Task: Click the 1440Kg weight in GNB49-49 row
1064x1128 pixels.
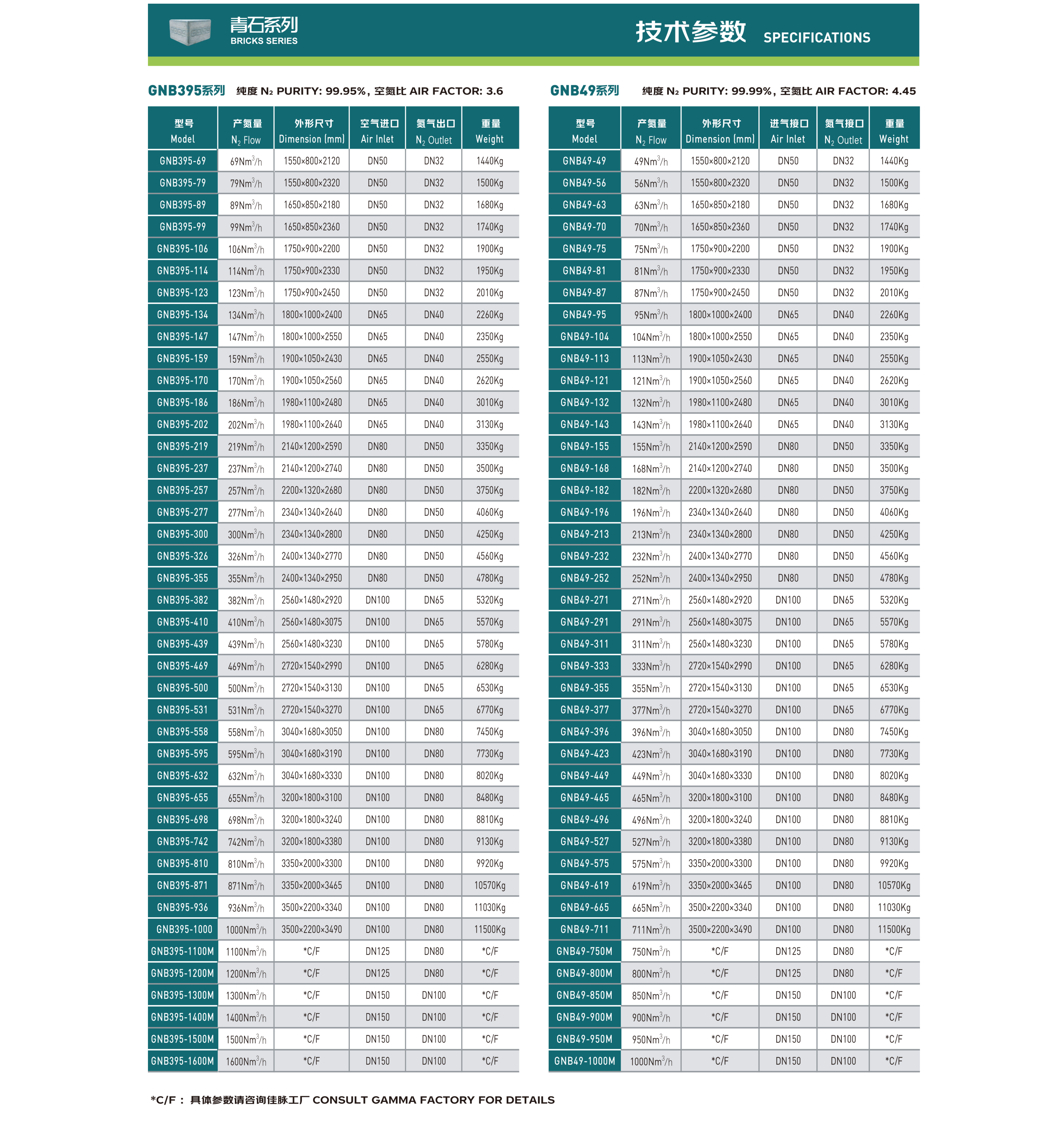Action: click(894, 161)
